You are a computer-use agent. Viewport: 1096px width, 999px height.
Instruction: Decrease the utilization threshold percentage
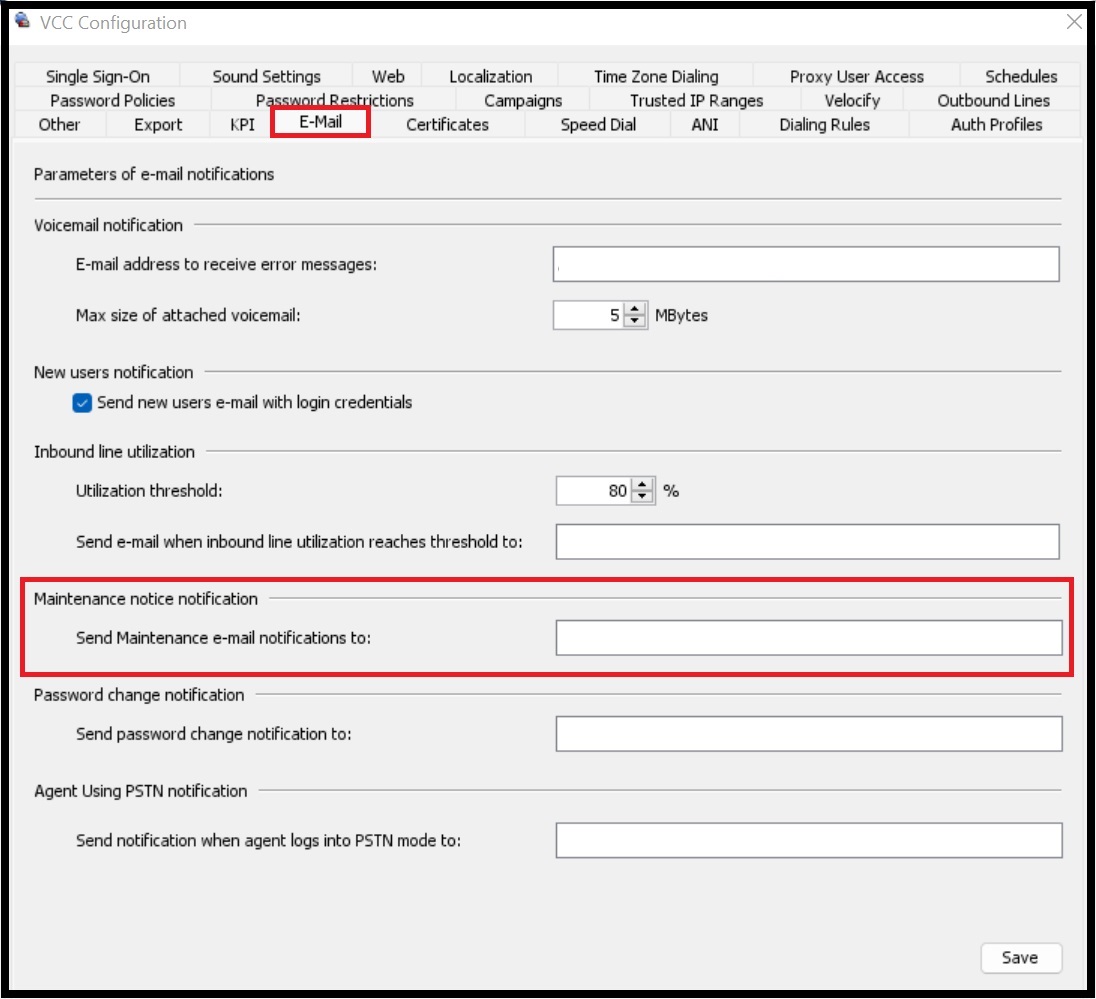click(x=642, y=496)
